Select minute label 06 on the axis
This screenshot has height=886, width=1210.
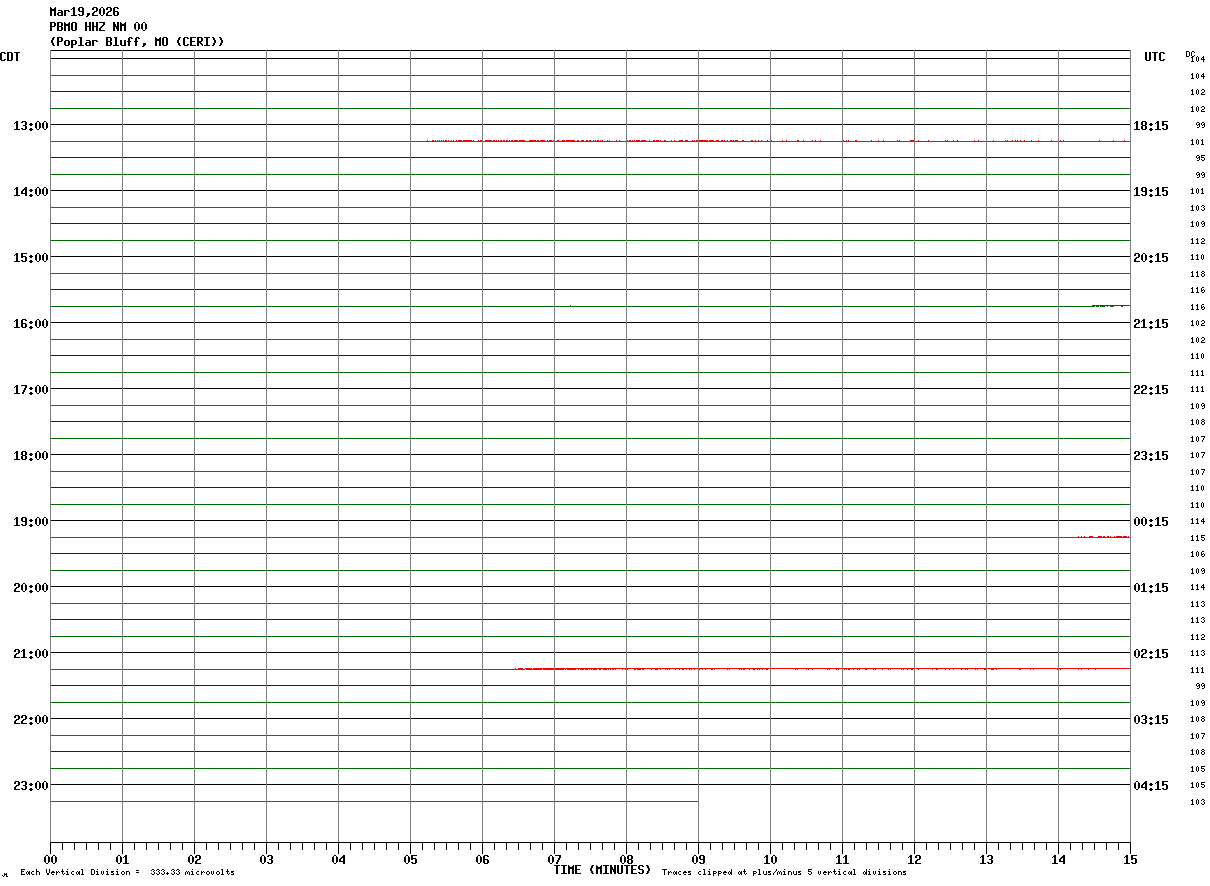[482, 860]
